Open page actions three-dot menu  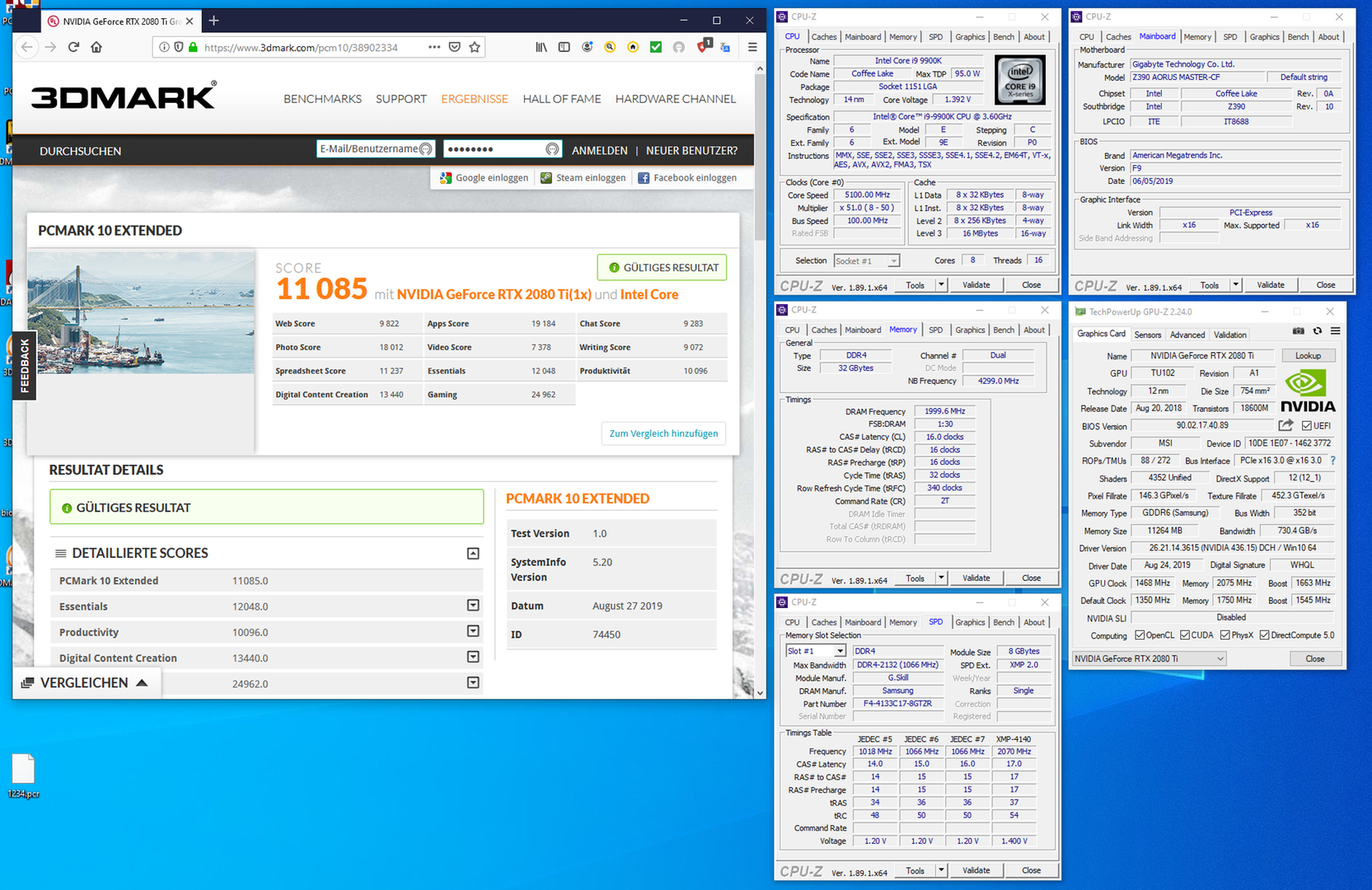(x=434, y=47)
